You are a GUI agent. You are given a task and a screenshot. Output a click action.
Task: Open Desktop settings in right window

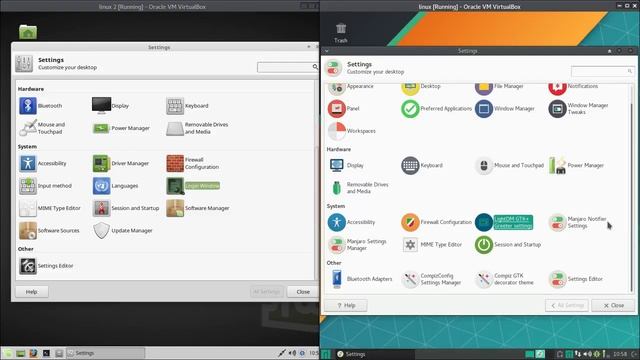(x=421, y=87)
